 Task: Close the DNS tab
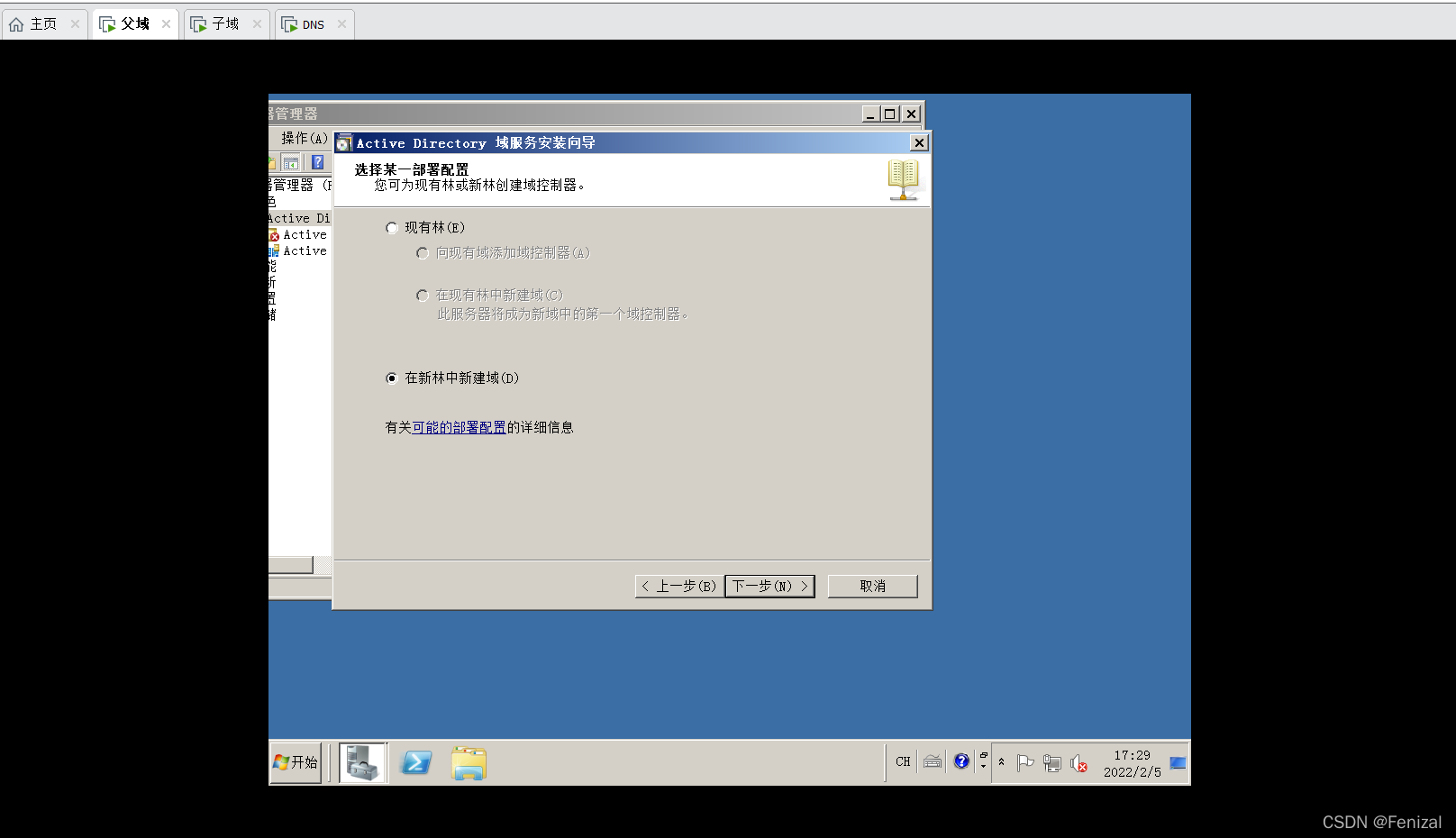(342, 24)
